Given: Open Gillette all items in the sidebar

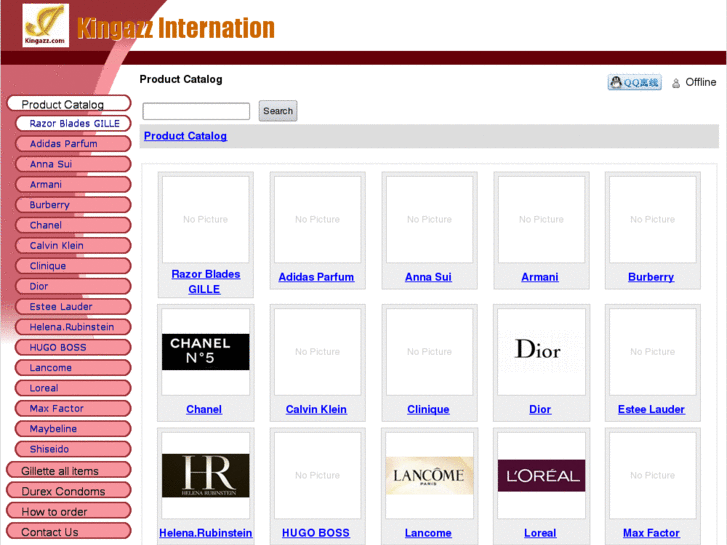Looking at the screenshot, I should click(x=69, y=470).
